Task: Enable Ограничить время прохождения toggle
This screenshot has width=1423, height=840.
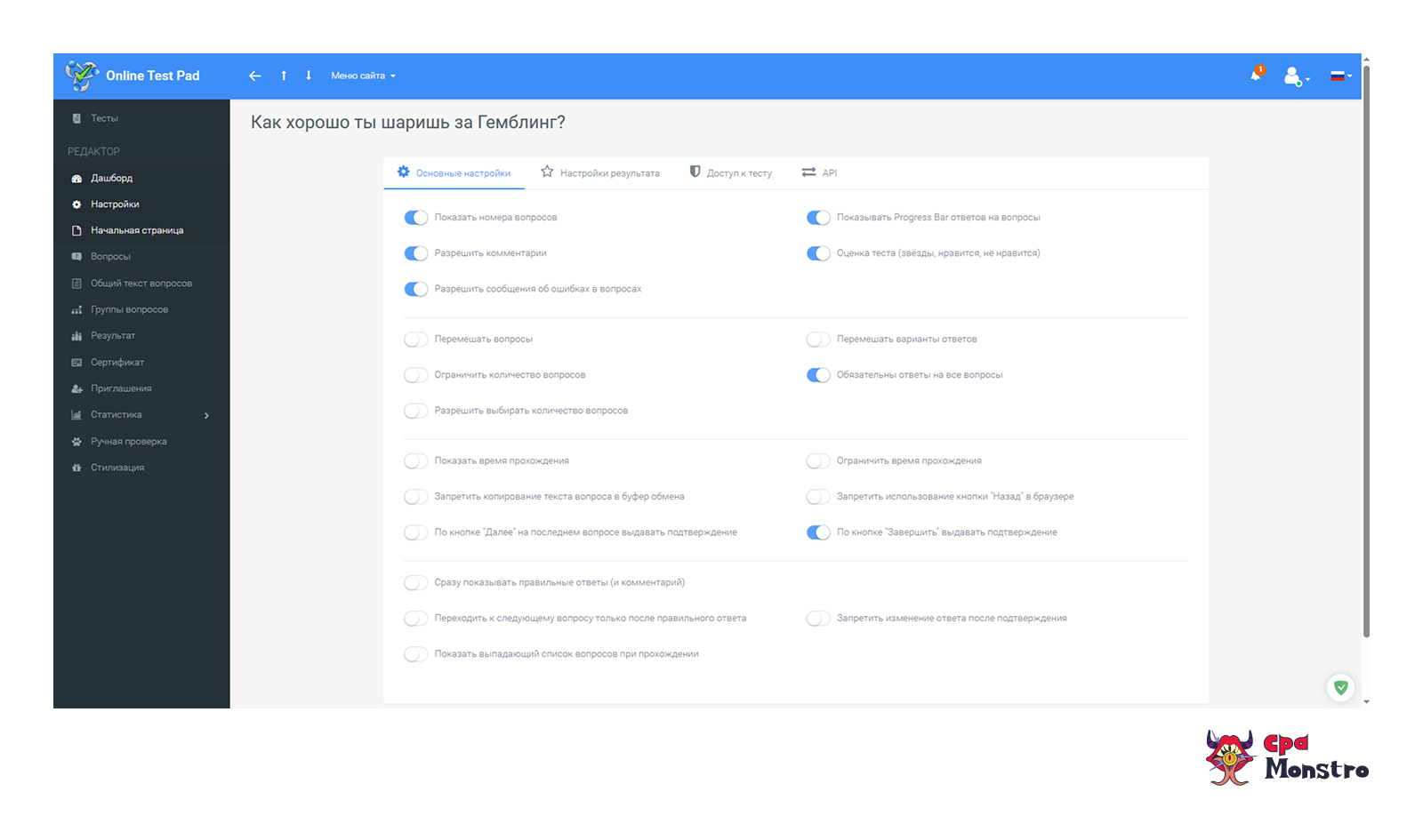Action: 818,461
